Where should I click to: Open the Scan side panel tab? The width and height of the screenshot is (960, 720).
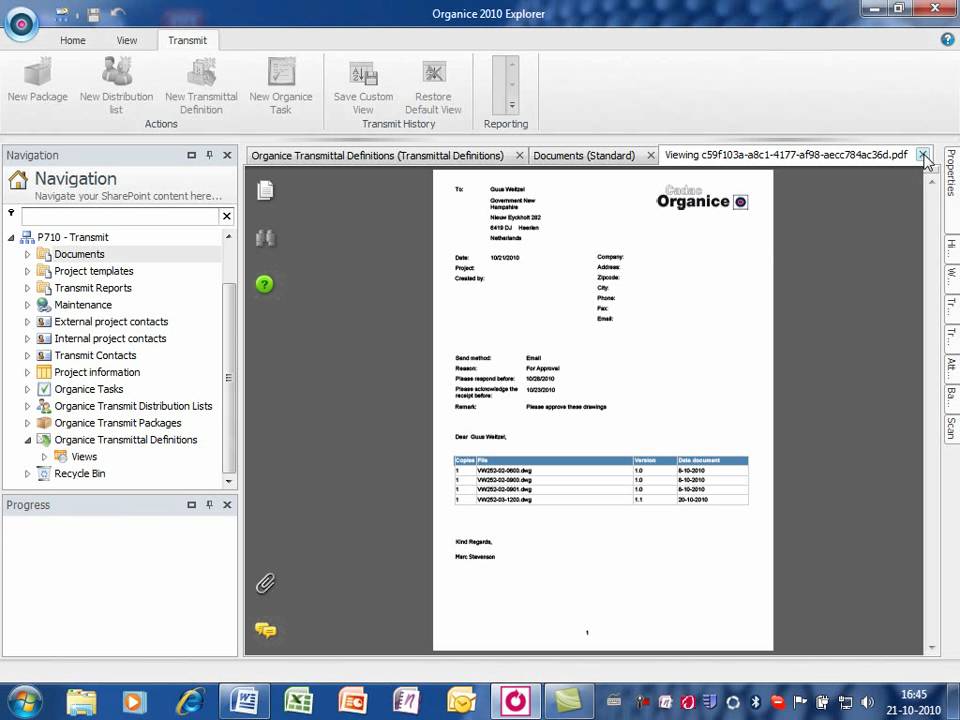pyautogui.click(x=951, y=428)
